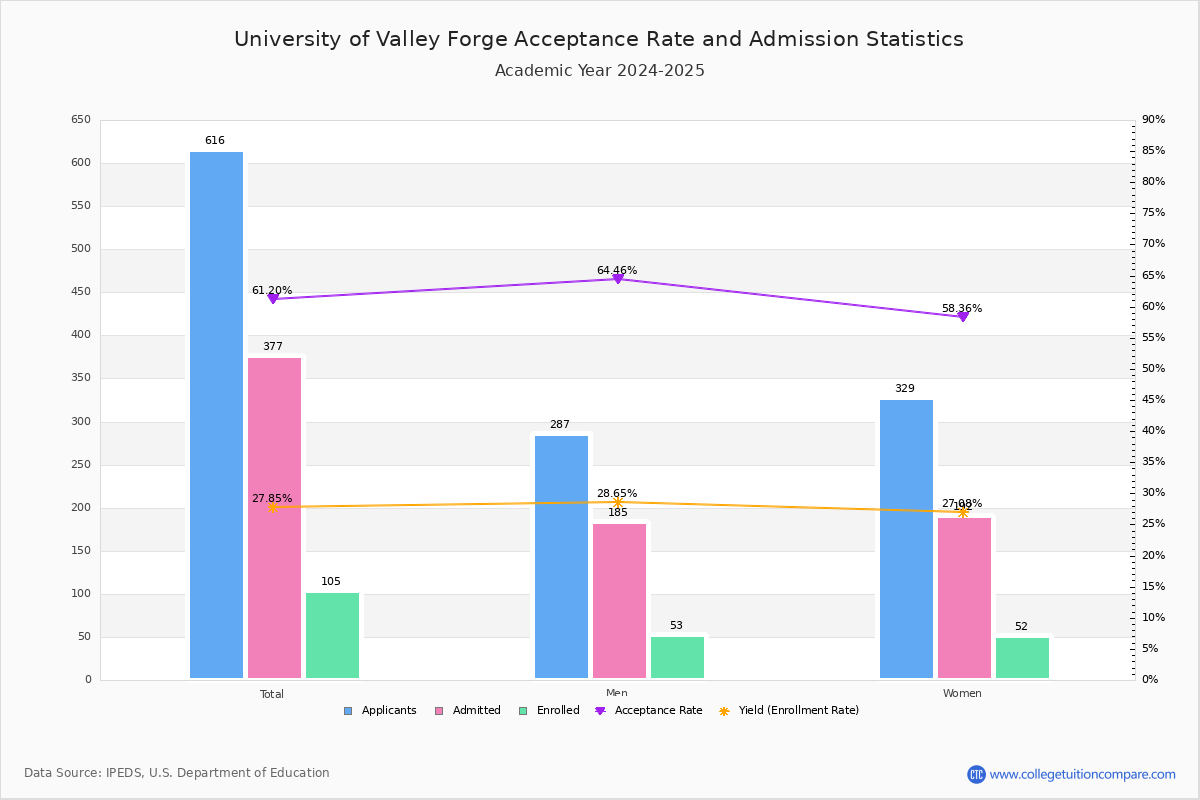
Task: Select the Total admitted bar labeled 377
Action: click(274, 518)
